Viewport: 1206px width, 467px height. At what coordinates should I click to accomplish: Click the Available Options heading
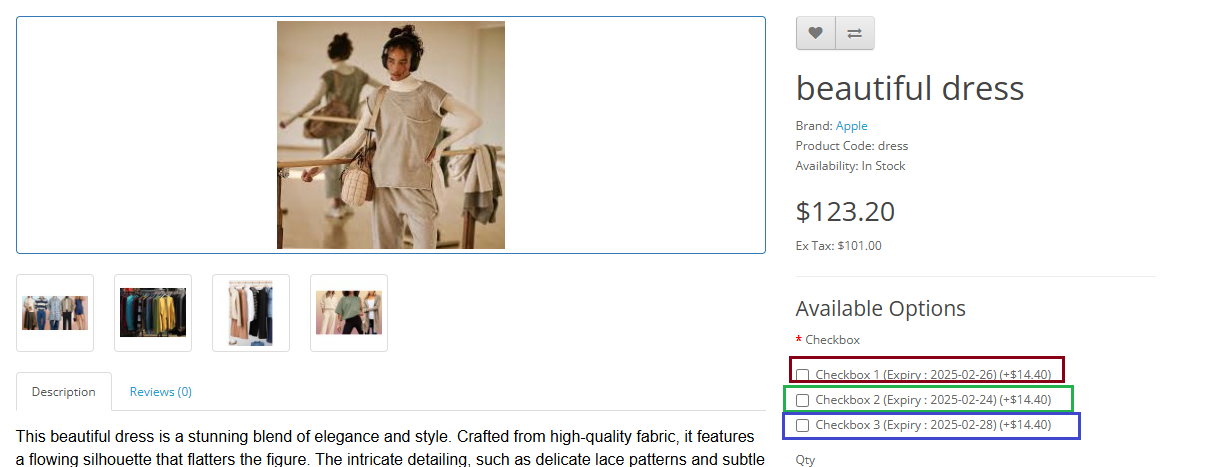[880, 308]
